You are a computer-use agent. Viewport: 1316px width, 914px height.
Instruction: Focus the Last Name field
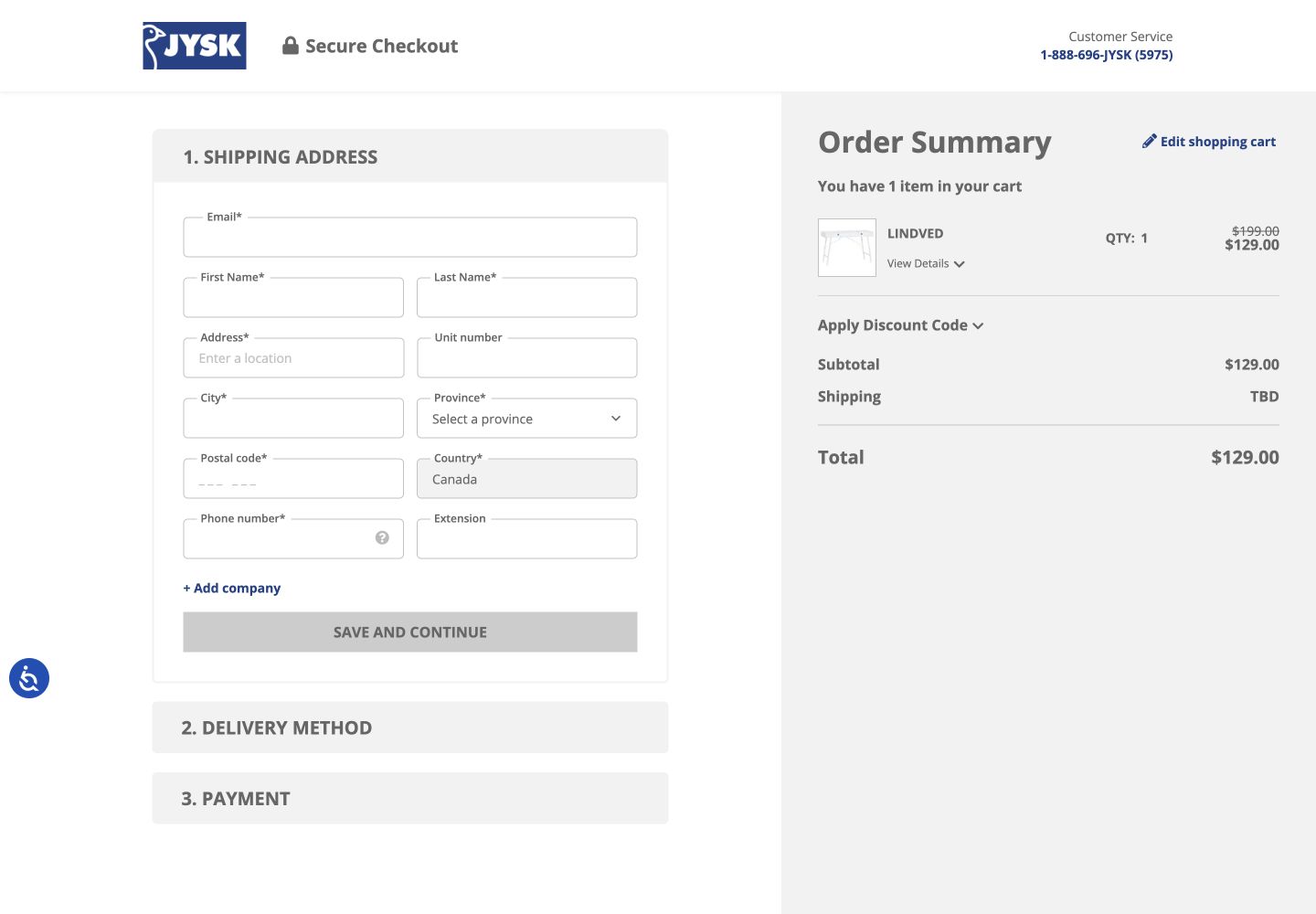pyautogui.click(x=527, y=298)
